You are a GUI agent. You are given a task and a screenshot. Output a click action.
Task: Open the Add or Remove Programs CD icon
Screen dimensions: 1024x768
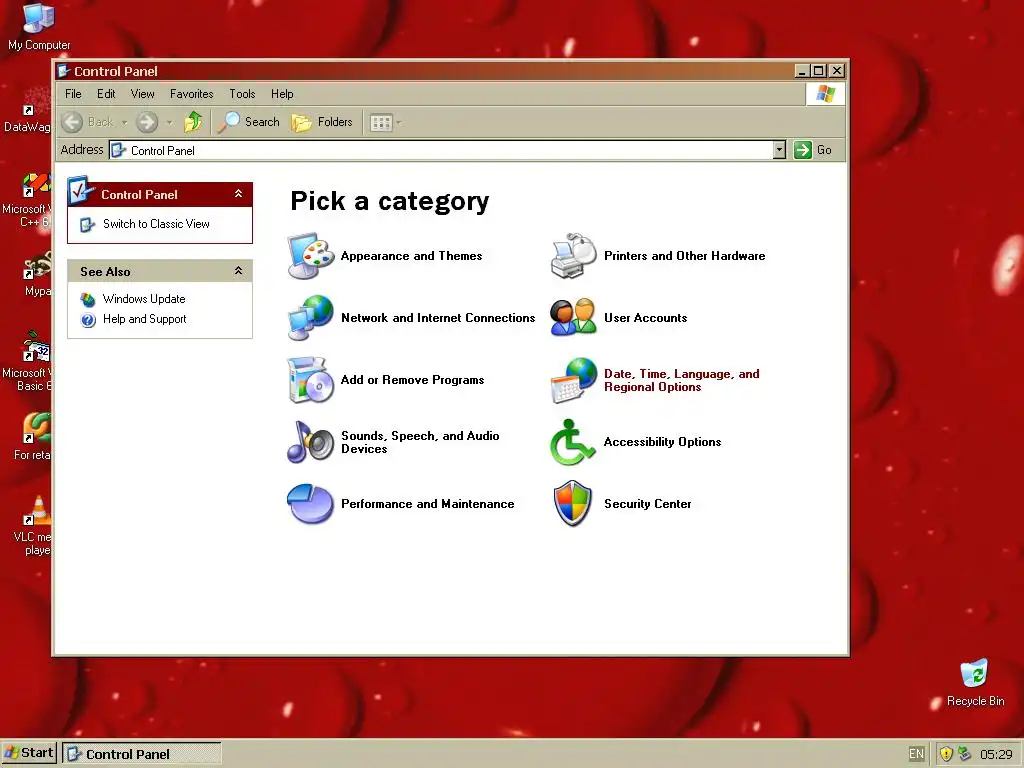[x=311, y=380]
